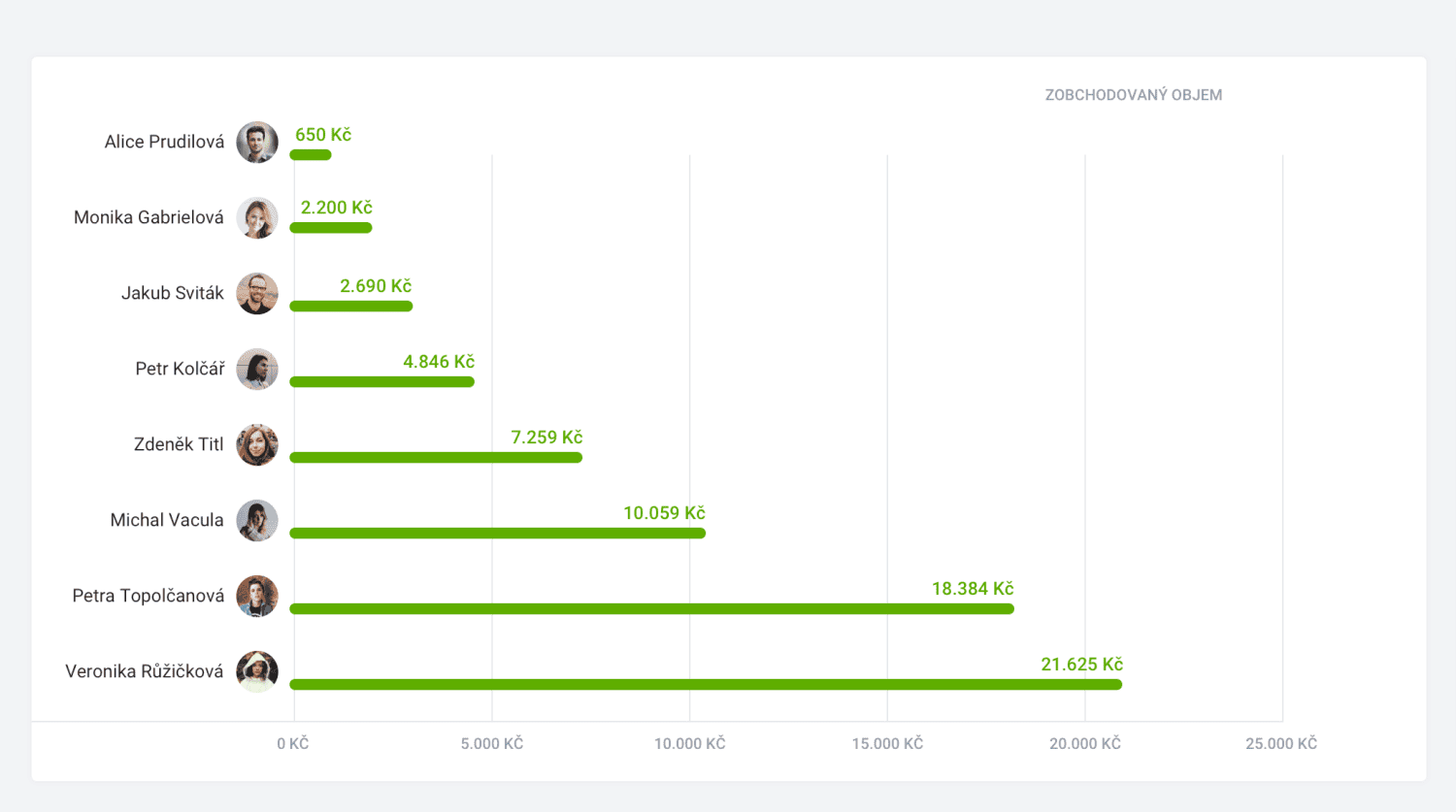Click the 25.000 Kč axis tick label
This screenshot has width=1456, height=812.
pos(1280,744)
